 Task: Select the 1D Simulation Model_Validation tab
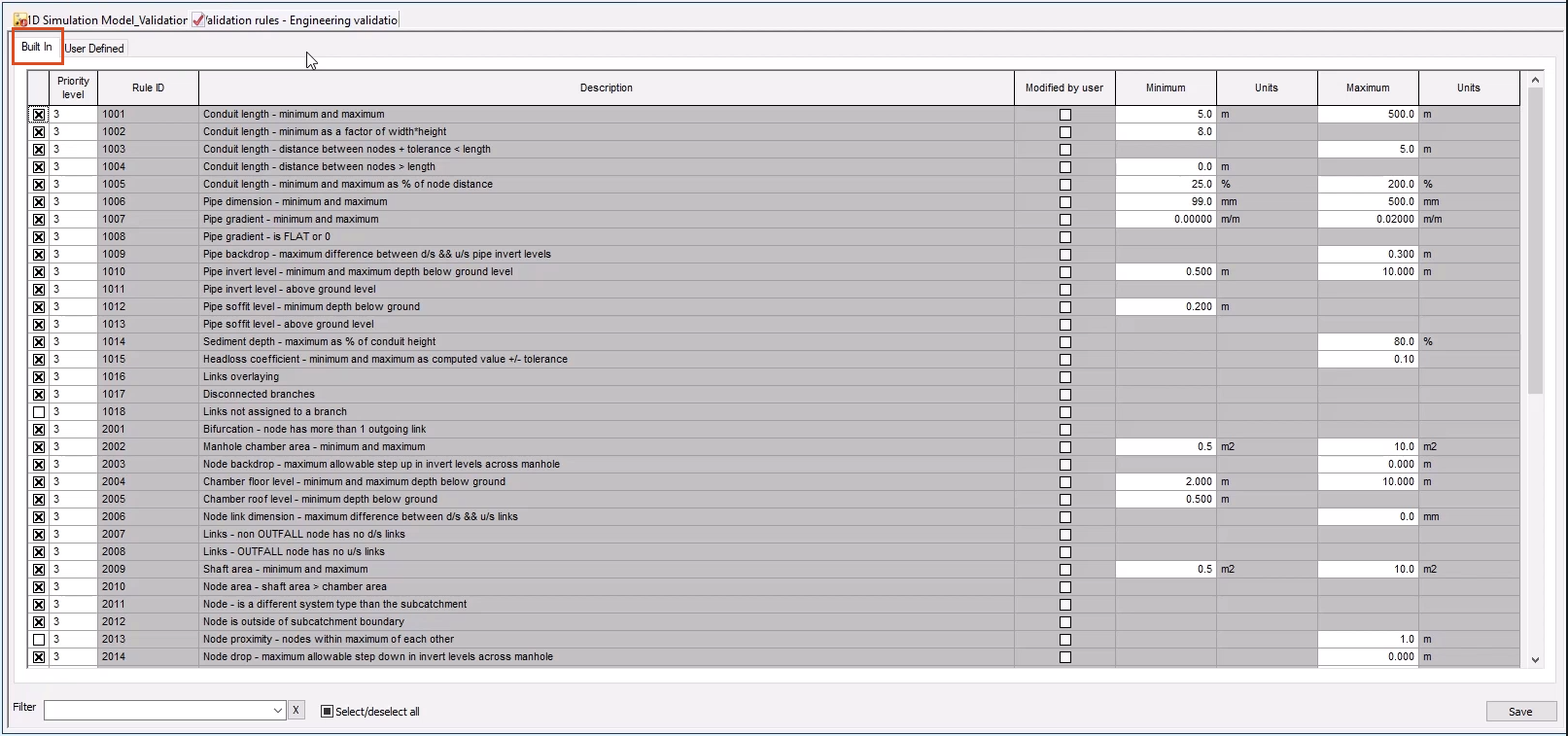pos(100,19)
